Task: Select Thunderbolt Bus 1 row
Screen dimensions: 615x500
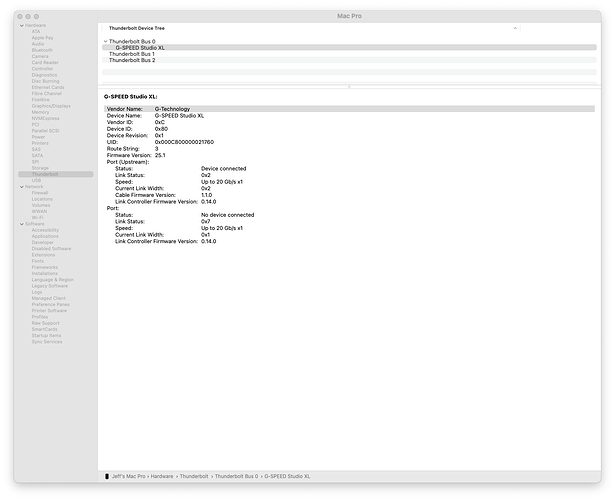Action: tap(349, 54)
